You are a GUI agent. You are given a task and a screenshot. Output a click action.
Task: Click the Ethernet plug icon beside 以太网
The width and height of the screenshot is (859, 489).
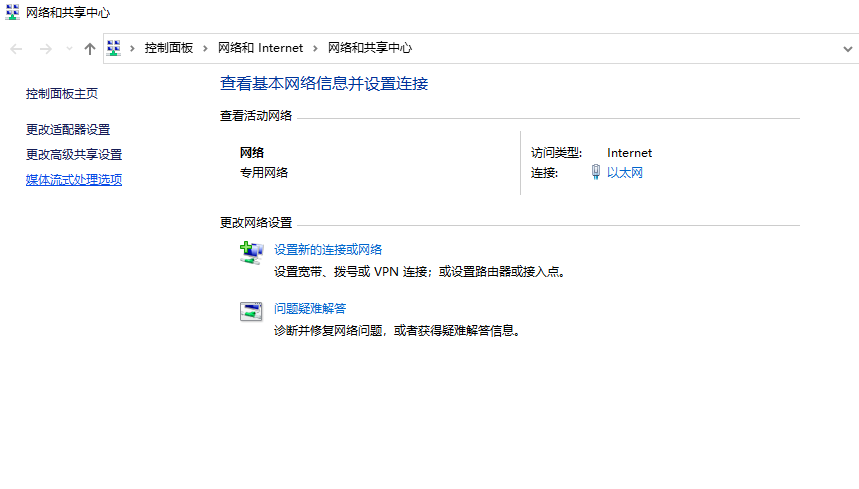click(596, 172)
